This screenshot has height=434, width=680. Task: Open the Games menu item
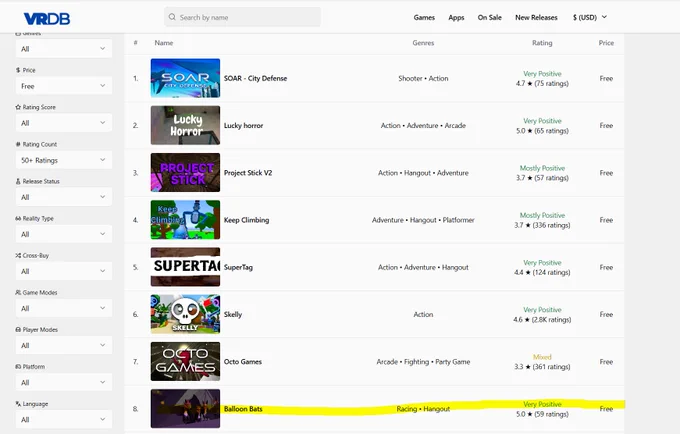pyautogui.click(x=424, y=17)
